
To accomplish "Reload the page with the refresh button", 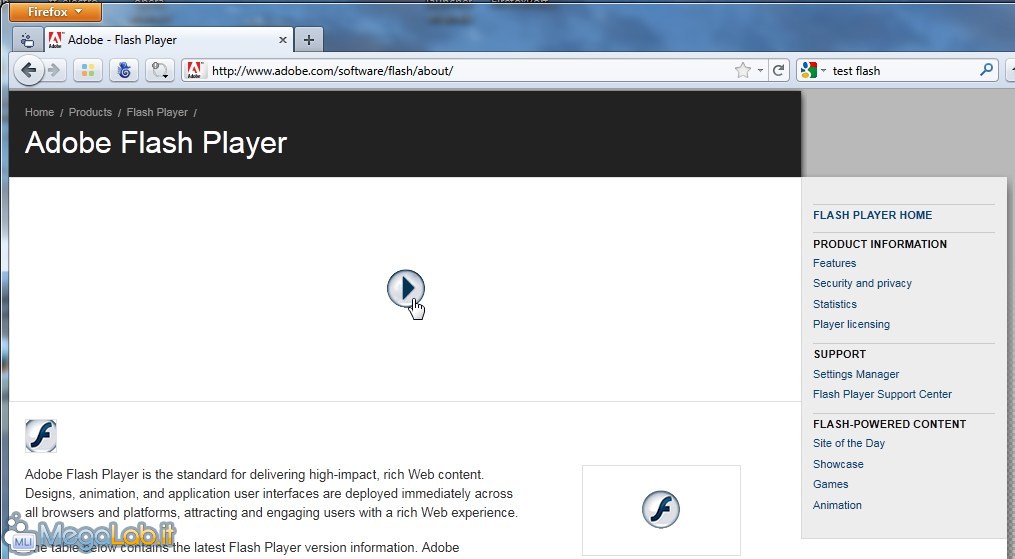I will tap(779, 70).
